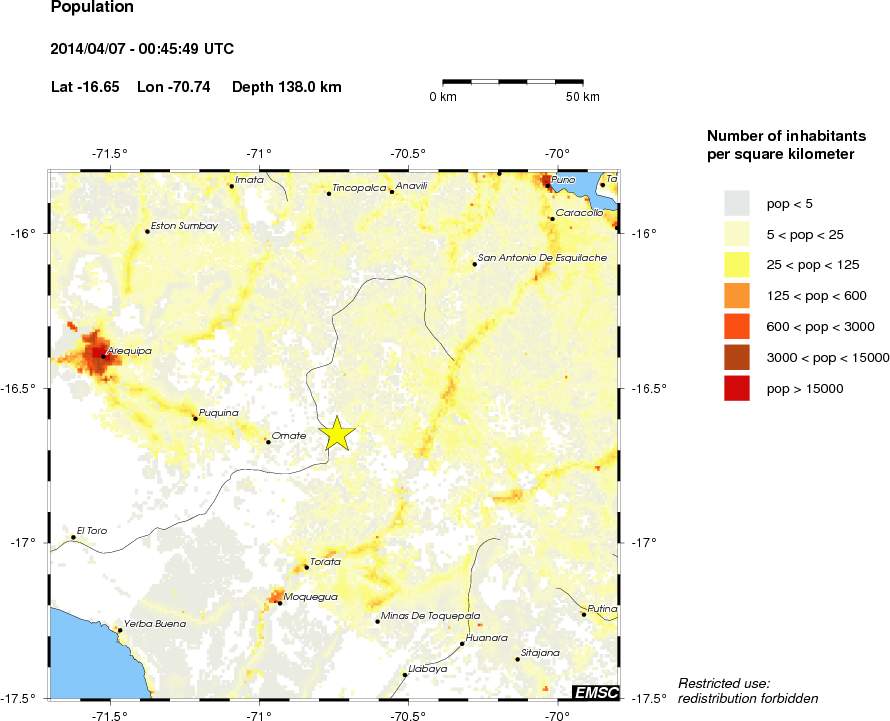Click the gray 'pop < 5' legend swatch
This screenshot has height=721, width=890.
click(737, 204)
